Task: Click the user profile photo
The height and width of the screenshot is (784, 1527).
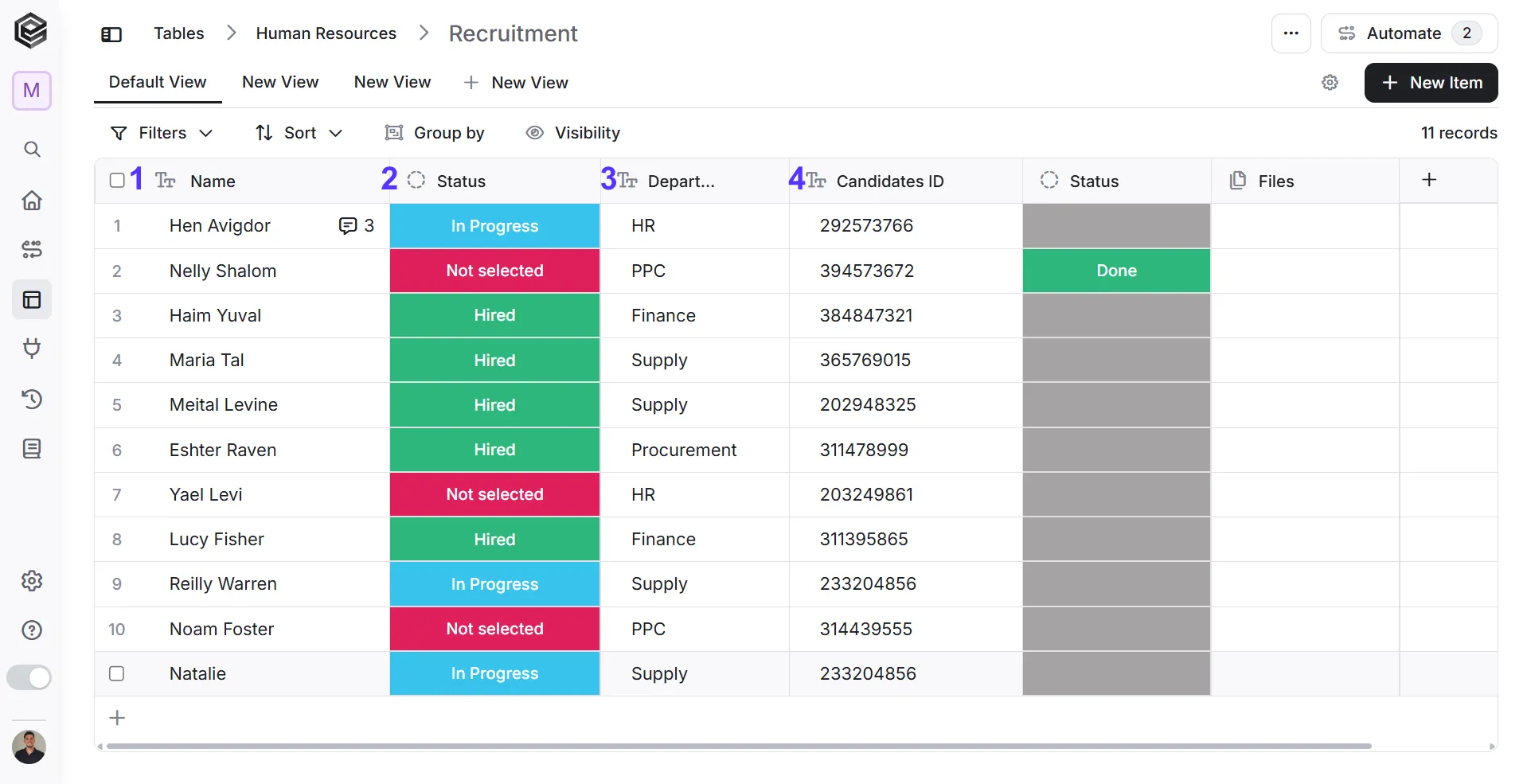Action: [x=29, y=747]
